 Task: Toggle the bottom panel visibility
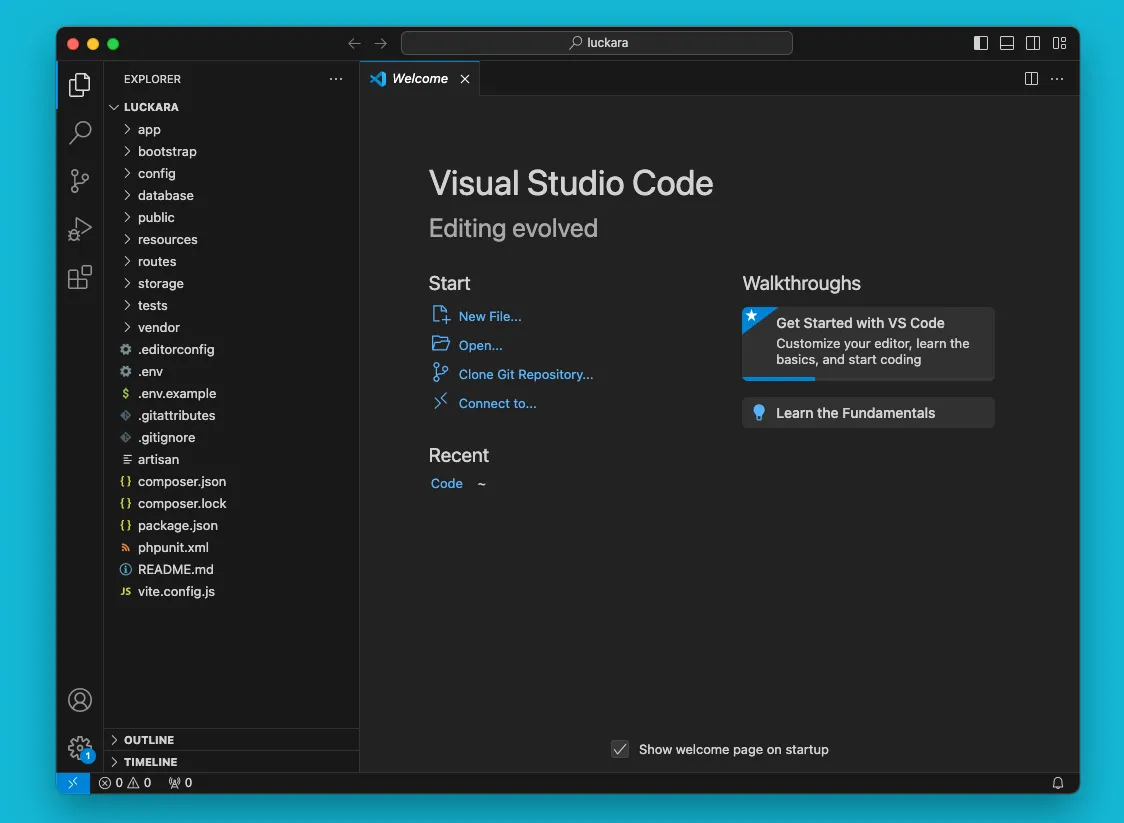[1007, 43]
